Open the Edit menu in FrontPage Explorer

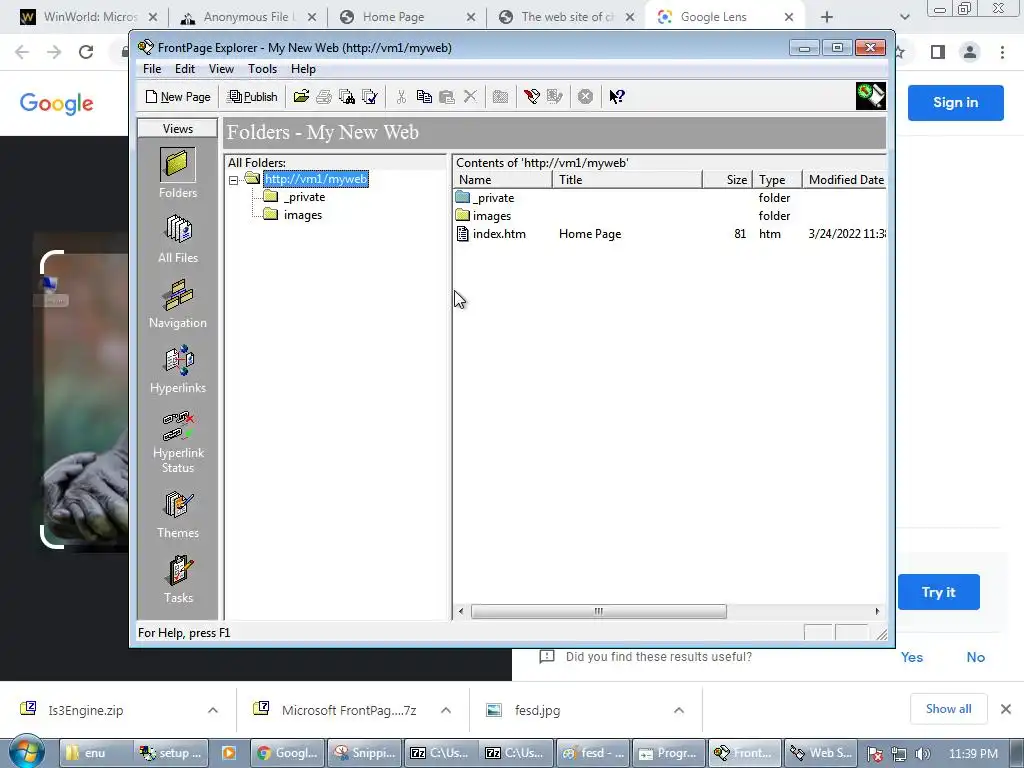[x=185, y=69]
